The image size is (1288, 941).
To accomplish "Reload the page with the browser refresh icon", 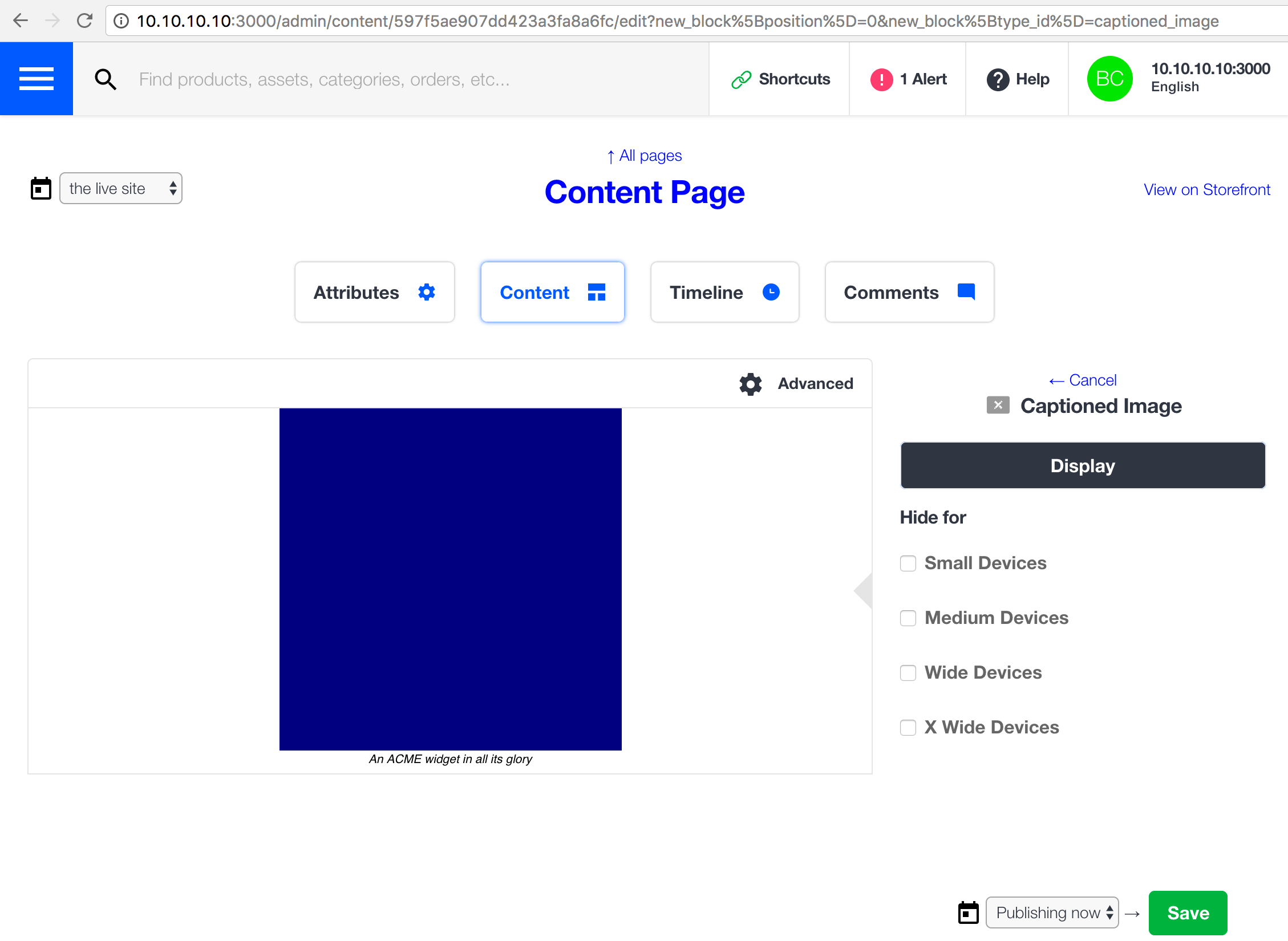I will (x=85, y=21).
